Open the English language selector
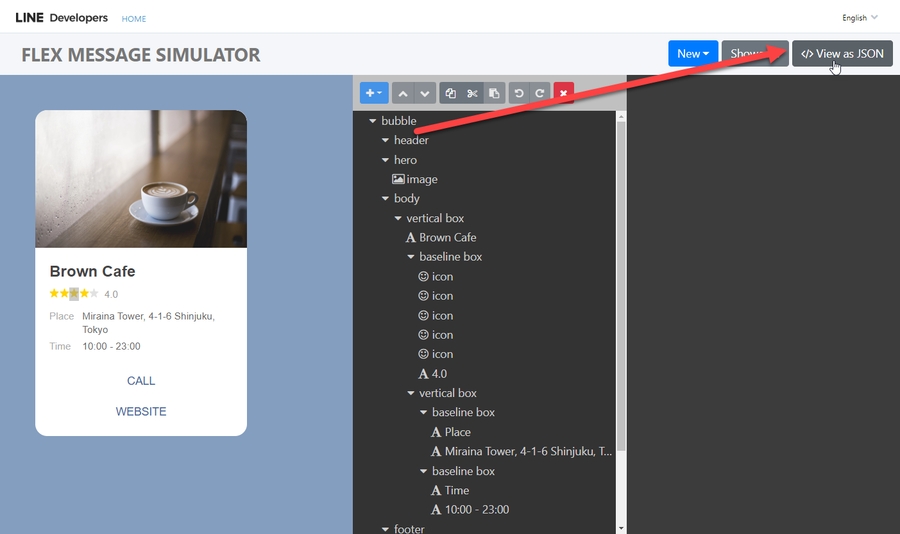The image size is (900, 534). point(859,18)
